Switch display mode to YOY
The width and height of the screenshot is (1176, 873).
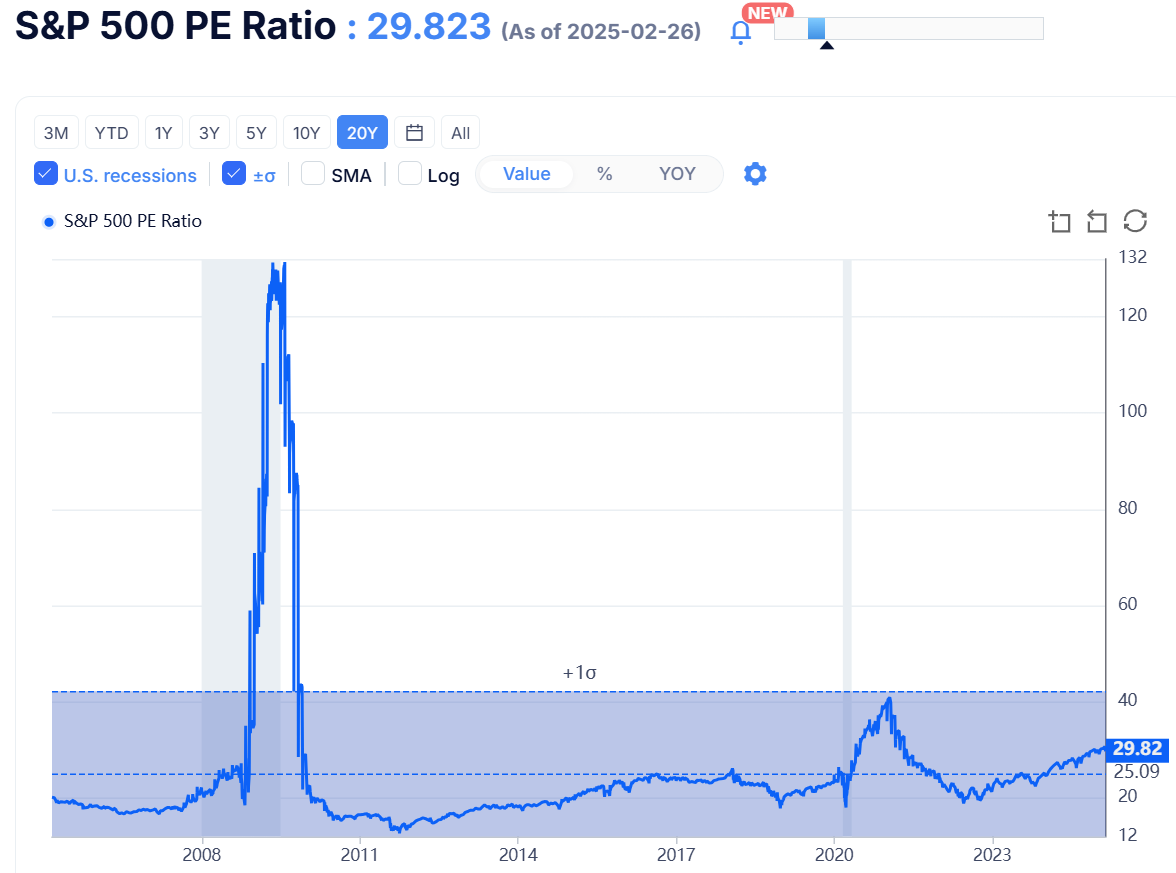pyautogui.click(x=677, y=174)
